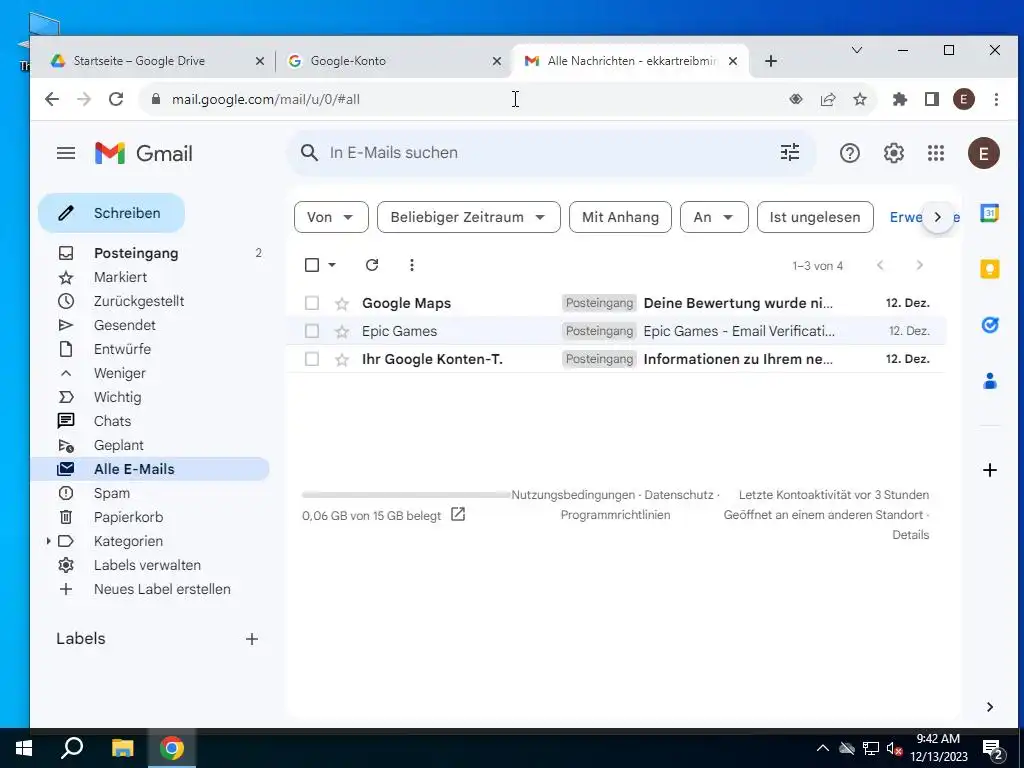Viewport: 1024px width, 768px height.
Task: Open new Chrome tab plus button
Action: (x=771, y=61)
